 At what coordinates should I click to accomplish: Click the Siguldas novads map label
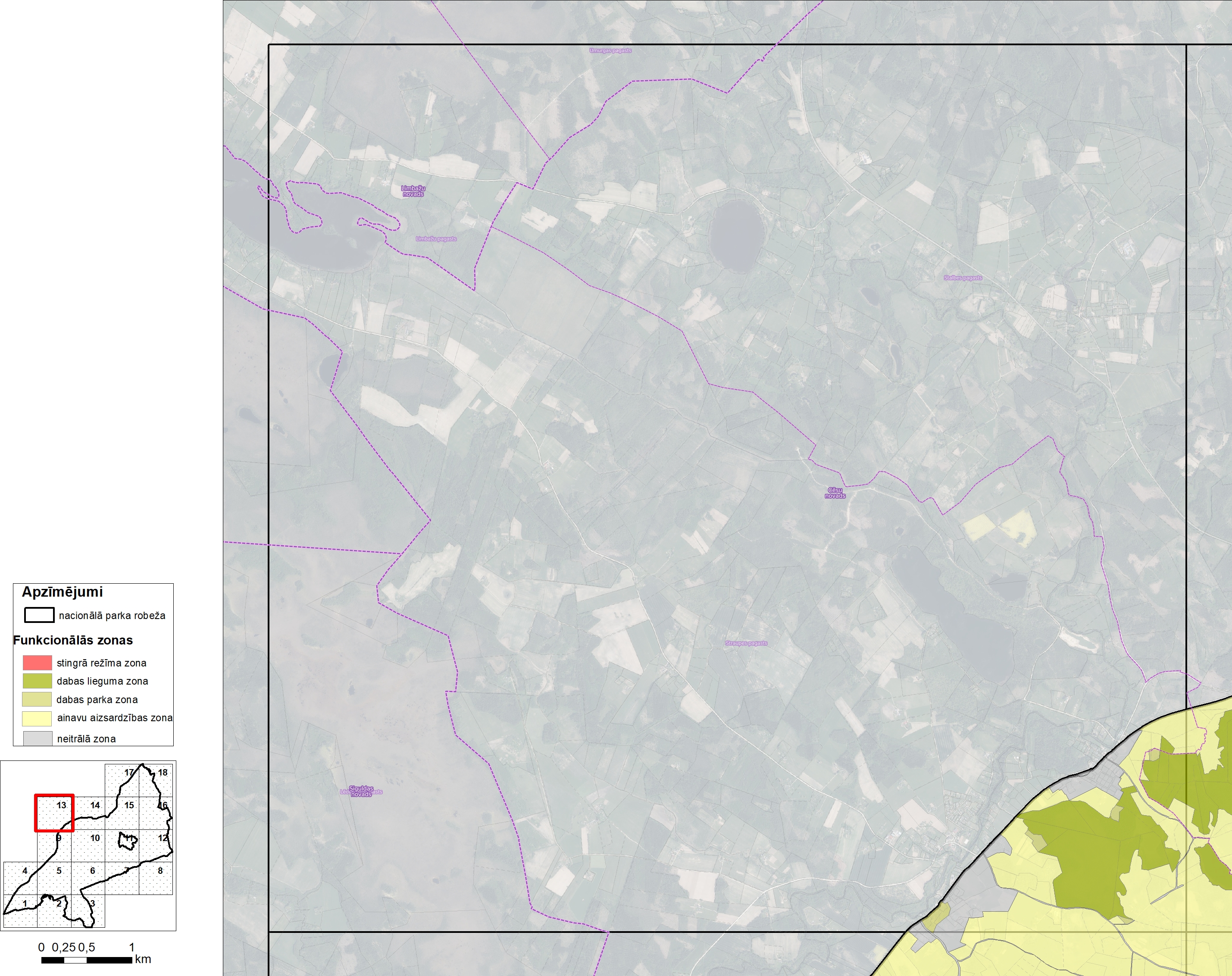click(x=361, y=791)
